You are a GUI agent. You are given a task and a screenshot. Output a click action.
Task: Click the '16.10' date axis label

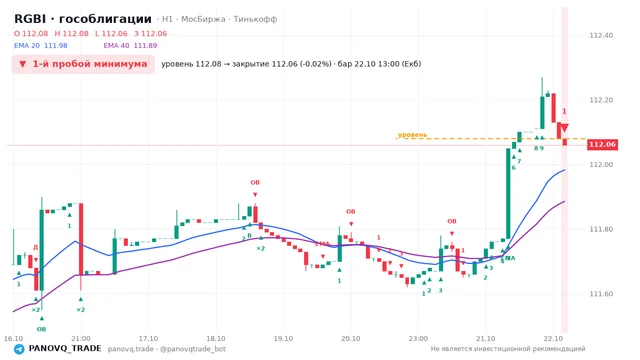coord(13,339)
